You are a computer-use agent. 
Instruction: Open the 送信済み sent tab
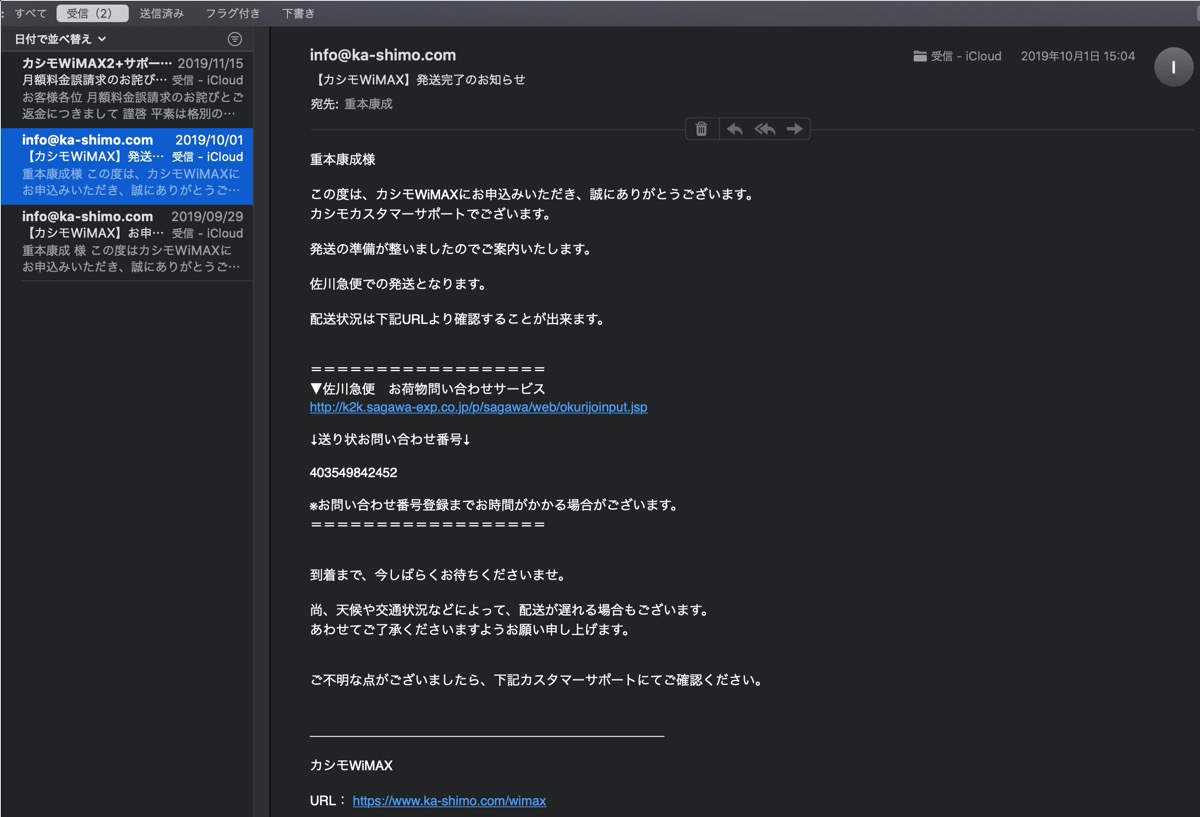click(x=162, y=13)
